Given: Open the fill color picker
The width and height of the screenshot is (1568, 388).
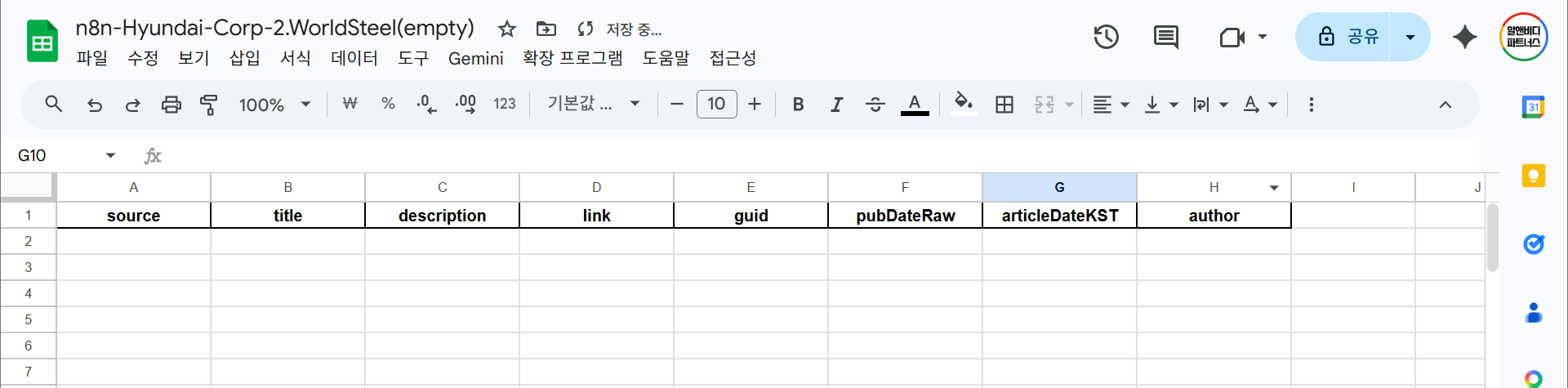Looking at the screenshot, I should [x=964, y=105].
